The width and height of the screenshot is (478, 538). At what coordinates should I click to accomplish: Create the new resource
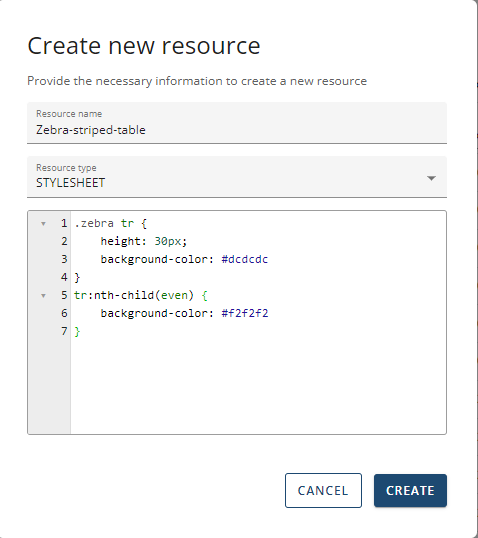[x=410, y=491]
